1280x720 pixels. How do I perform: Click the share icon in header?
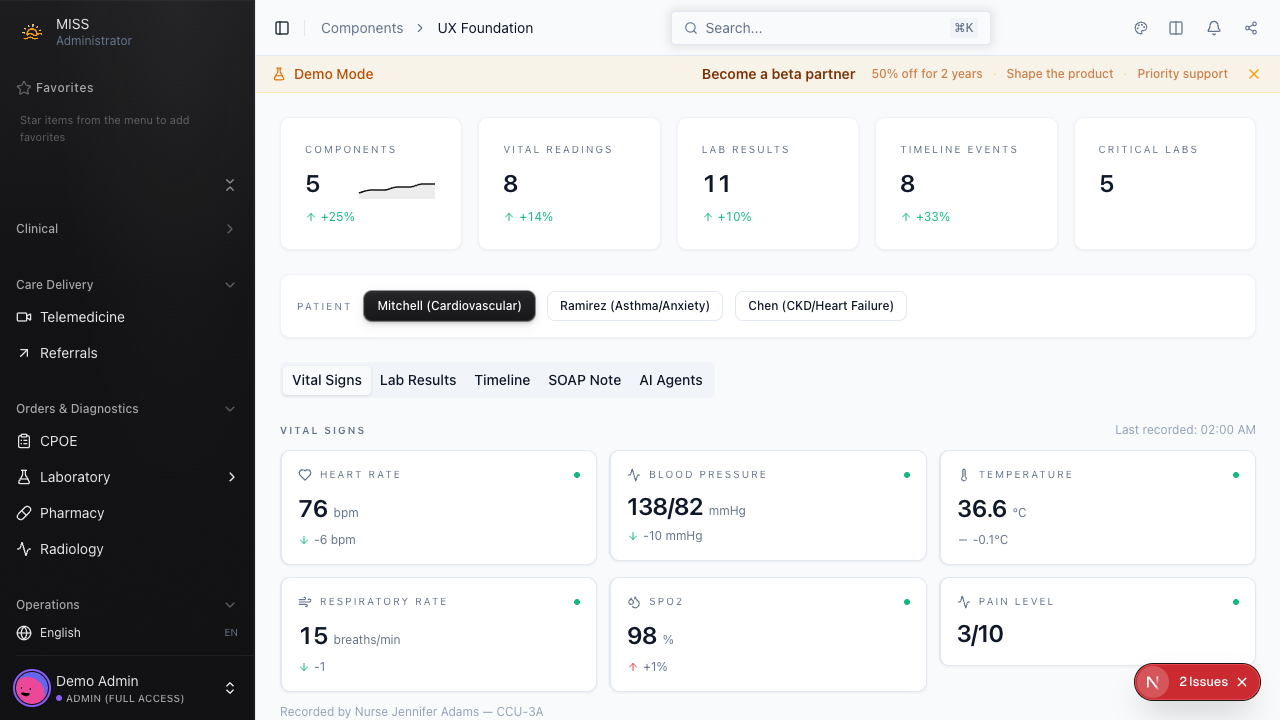(1251, 28)
